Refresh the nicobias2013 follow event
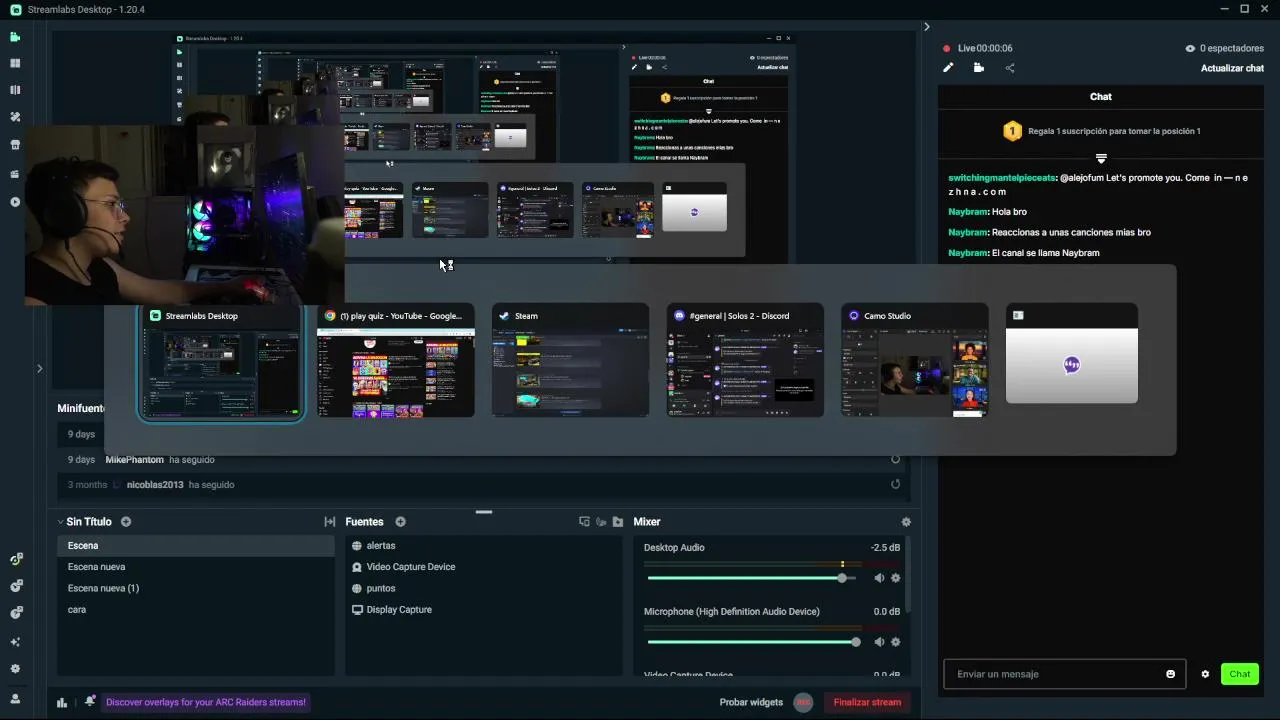 (896, 485)
